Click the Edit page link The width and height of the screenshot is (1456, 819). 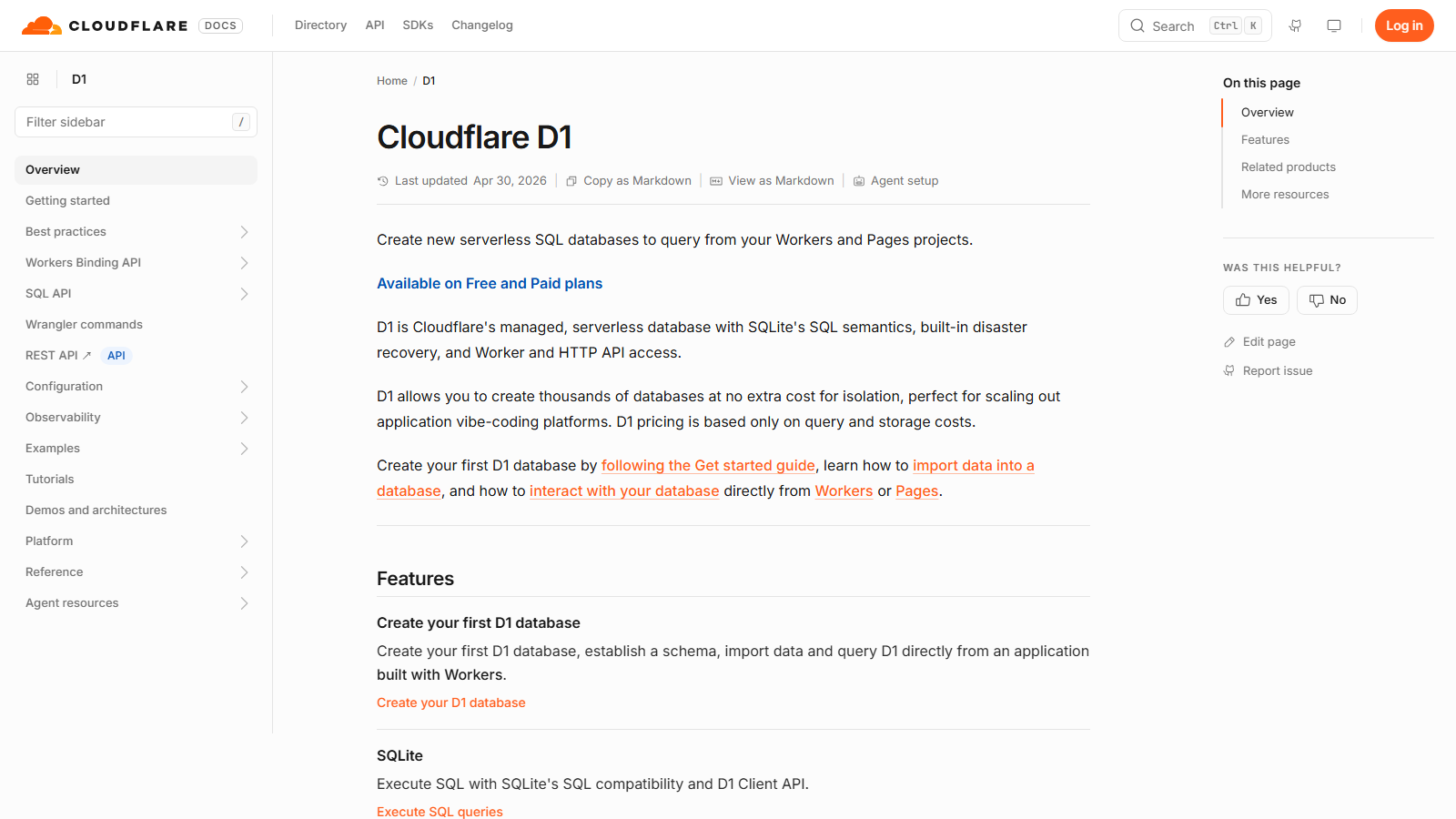point(1259,342)
